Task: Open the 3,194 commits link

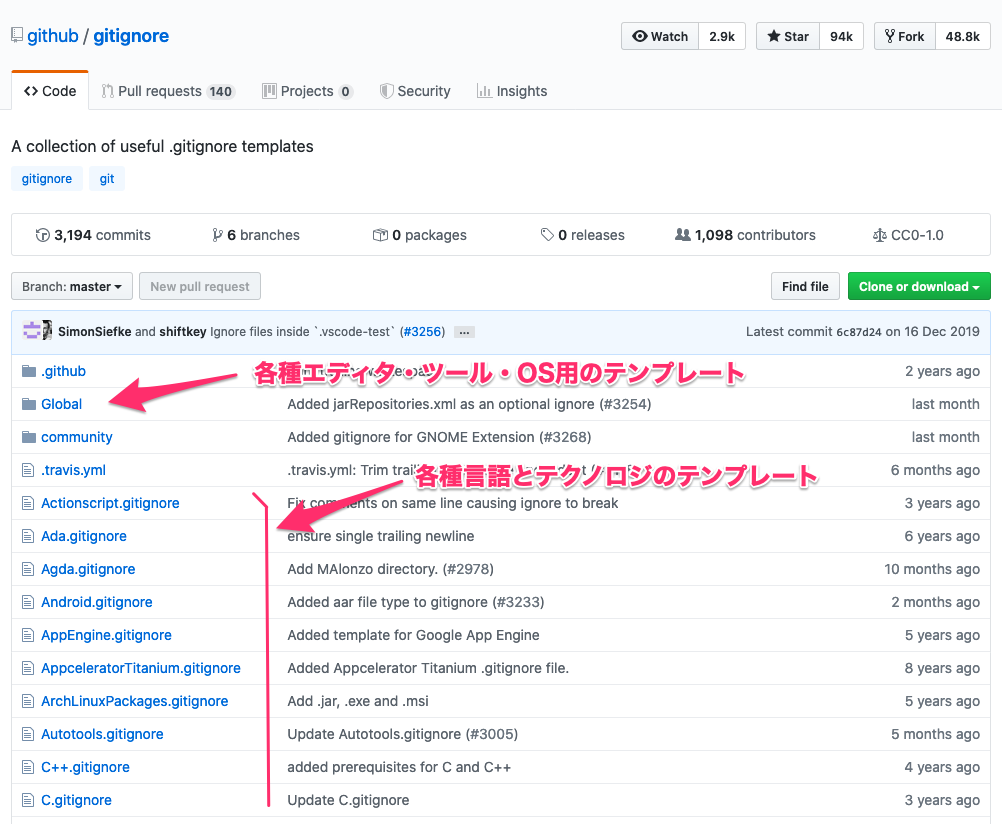Action: click(93, 235)
